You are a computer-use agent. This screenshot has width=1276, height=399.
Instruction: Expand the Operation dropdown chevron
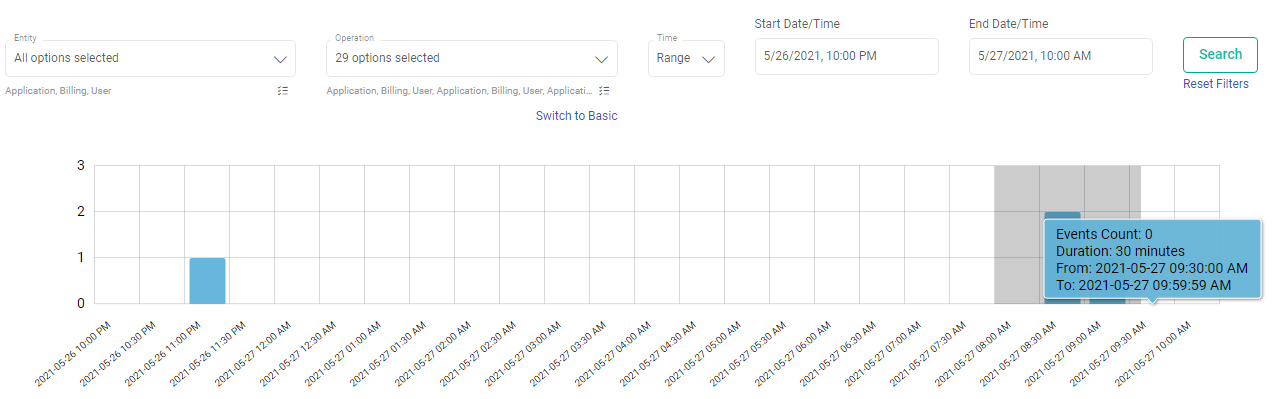point(601,59)
